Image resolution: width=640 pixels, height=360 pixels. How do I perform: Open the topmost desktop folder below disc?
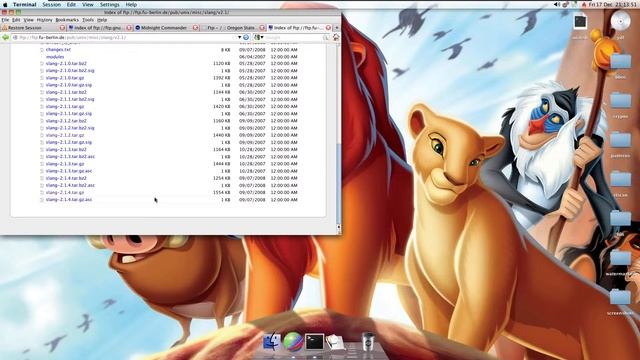tap(621, 61)
